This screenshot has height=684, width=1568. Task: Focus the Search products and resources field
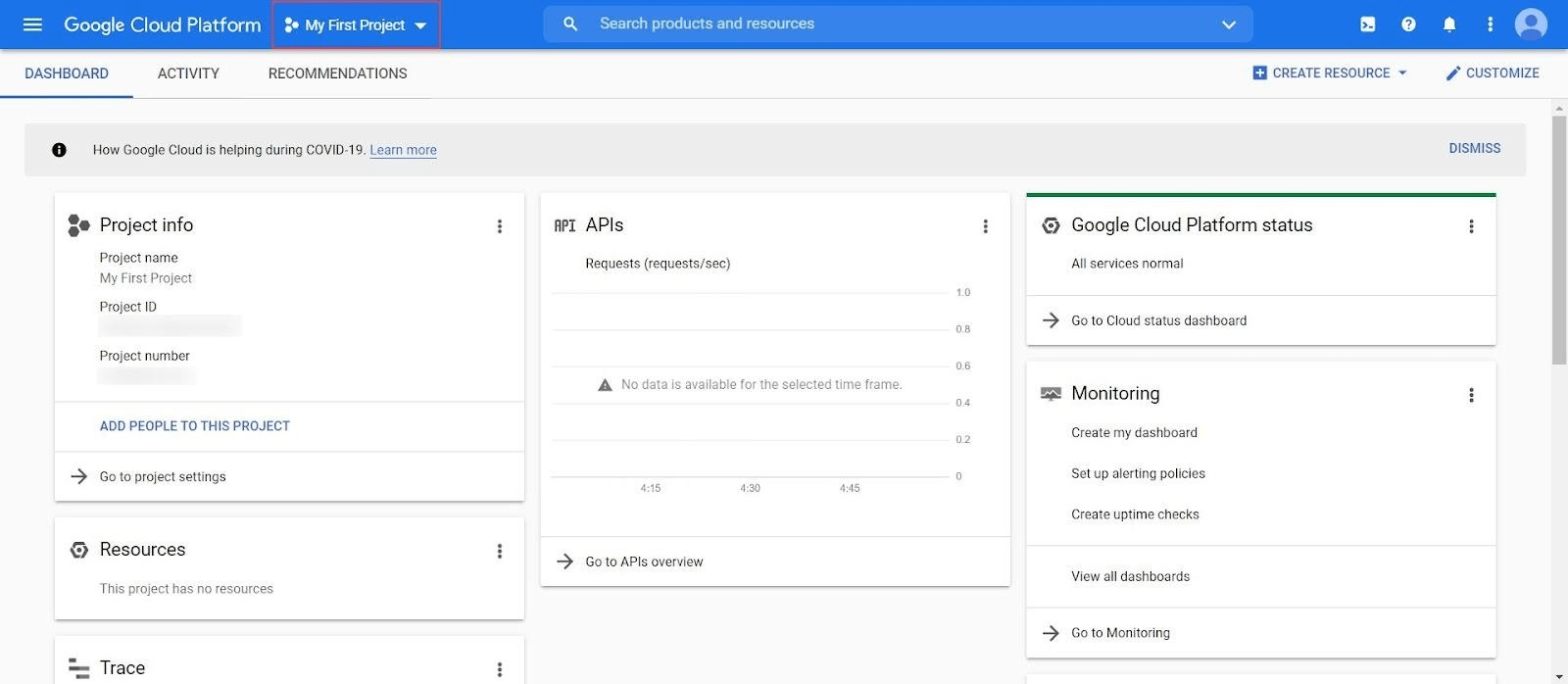tap(898, 24)
